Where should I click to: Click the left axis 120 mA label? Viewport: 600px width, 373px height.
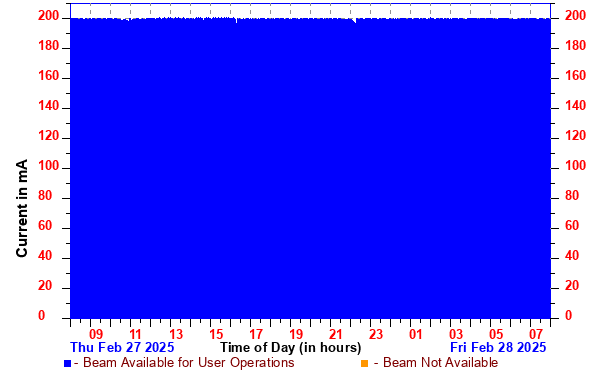[49, 136]
